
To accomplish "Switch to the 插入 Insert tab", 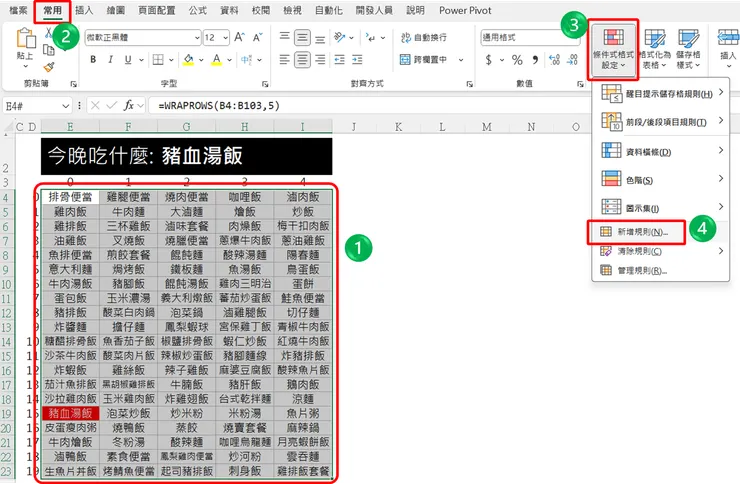I will point(84,10).
